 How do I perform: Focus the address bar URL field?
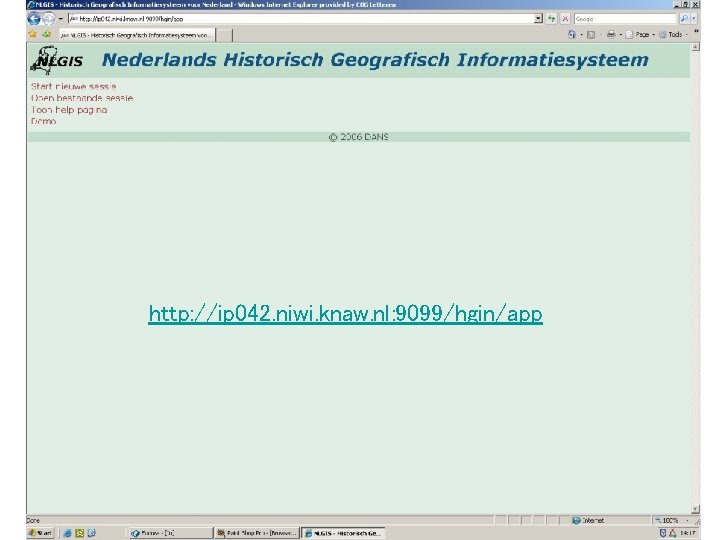pos(301,19)
